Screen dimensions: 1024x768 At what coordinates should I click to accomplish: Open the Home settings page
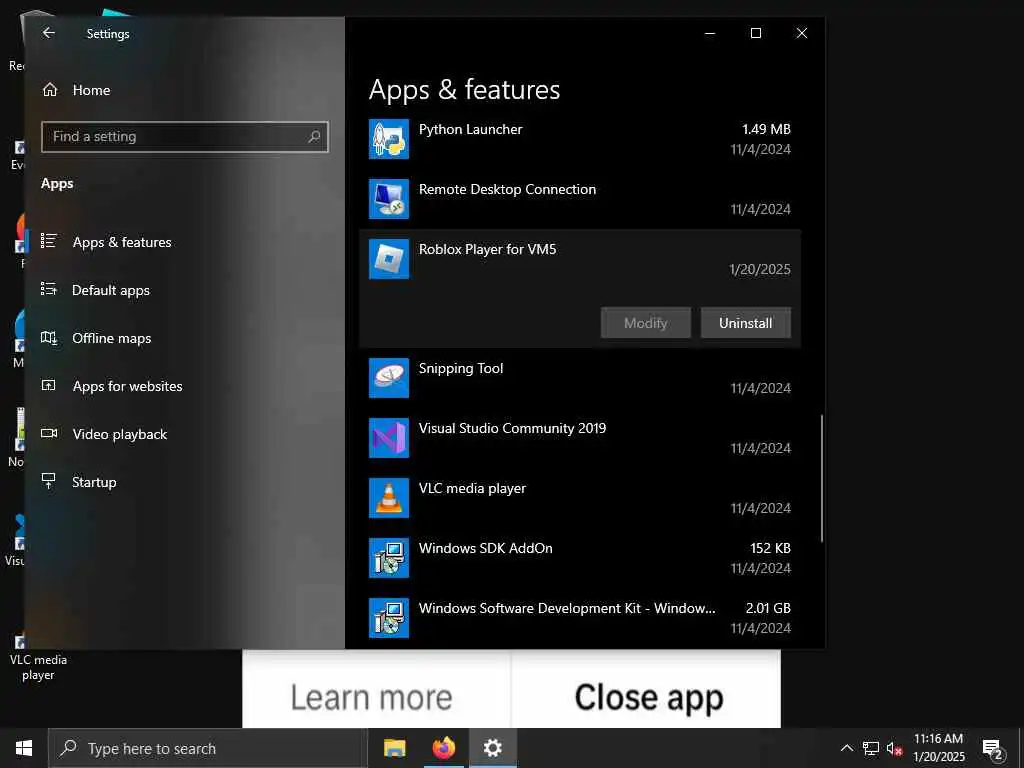(x=91, y=90)
